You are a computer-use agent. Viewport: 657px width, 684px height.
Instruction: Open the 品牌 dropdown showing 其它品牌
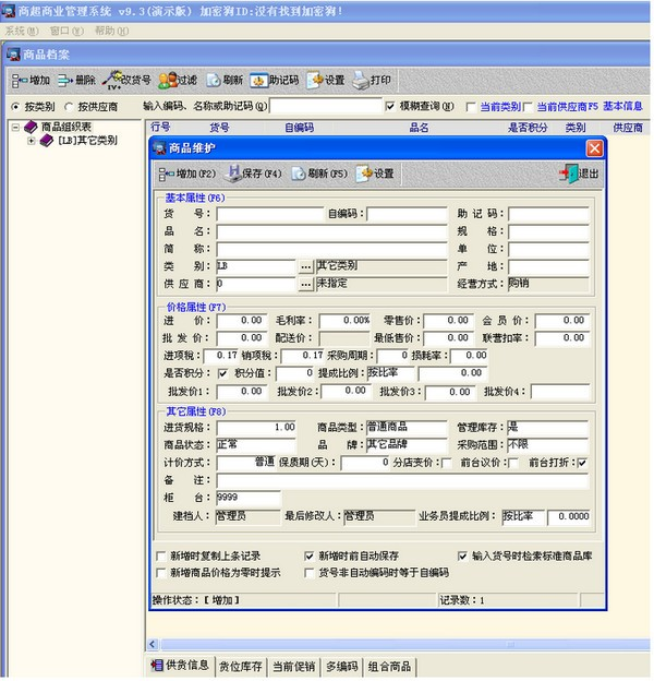[x=407, y=445]
